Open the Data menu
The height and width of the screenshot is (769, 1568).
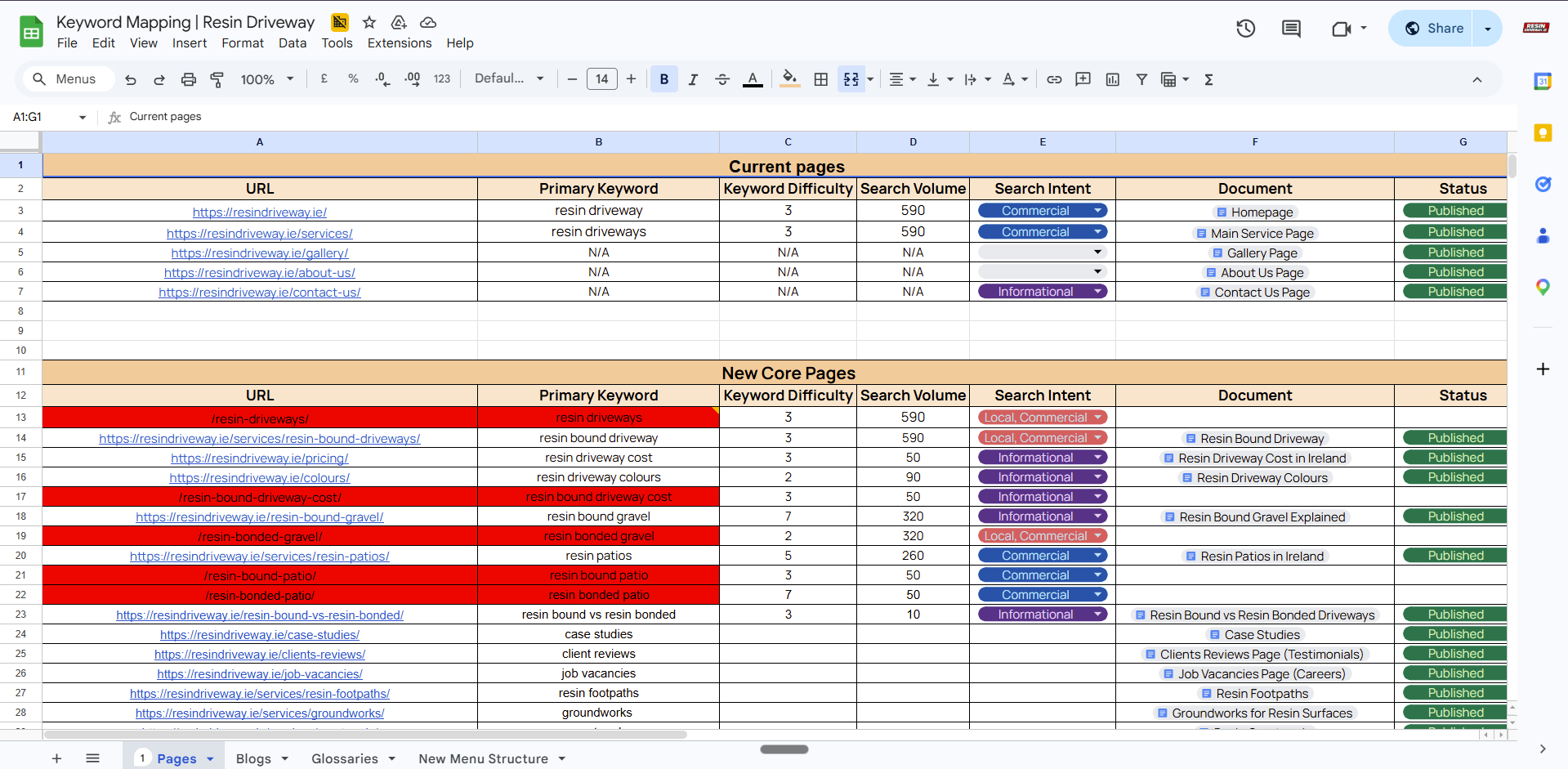(x=292, y=42)
